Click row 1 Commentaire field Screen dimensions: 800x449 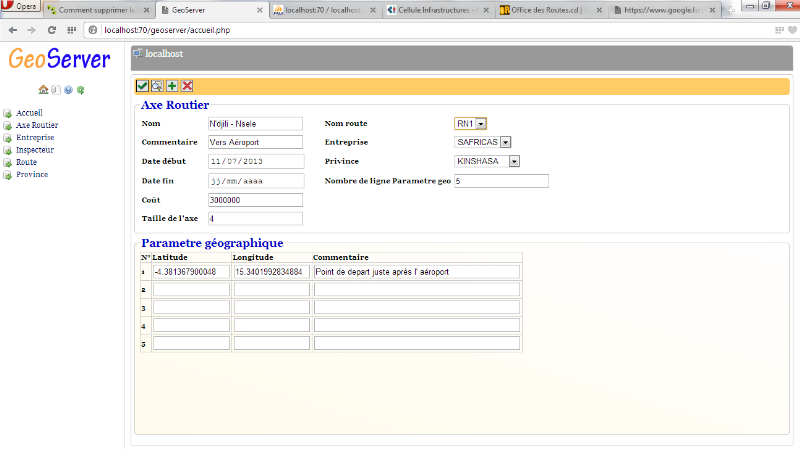coord(417,272)
